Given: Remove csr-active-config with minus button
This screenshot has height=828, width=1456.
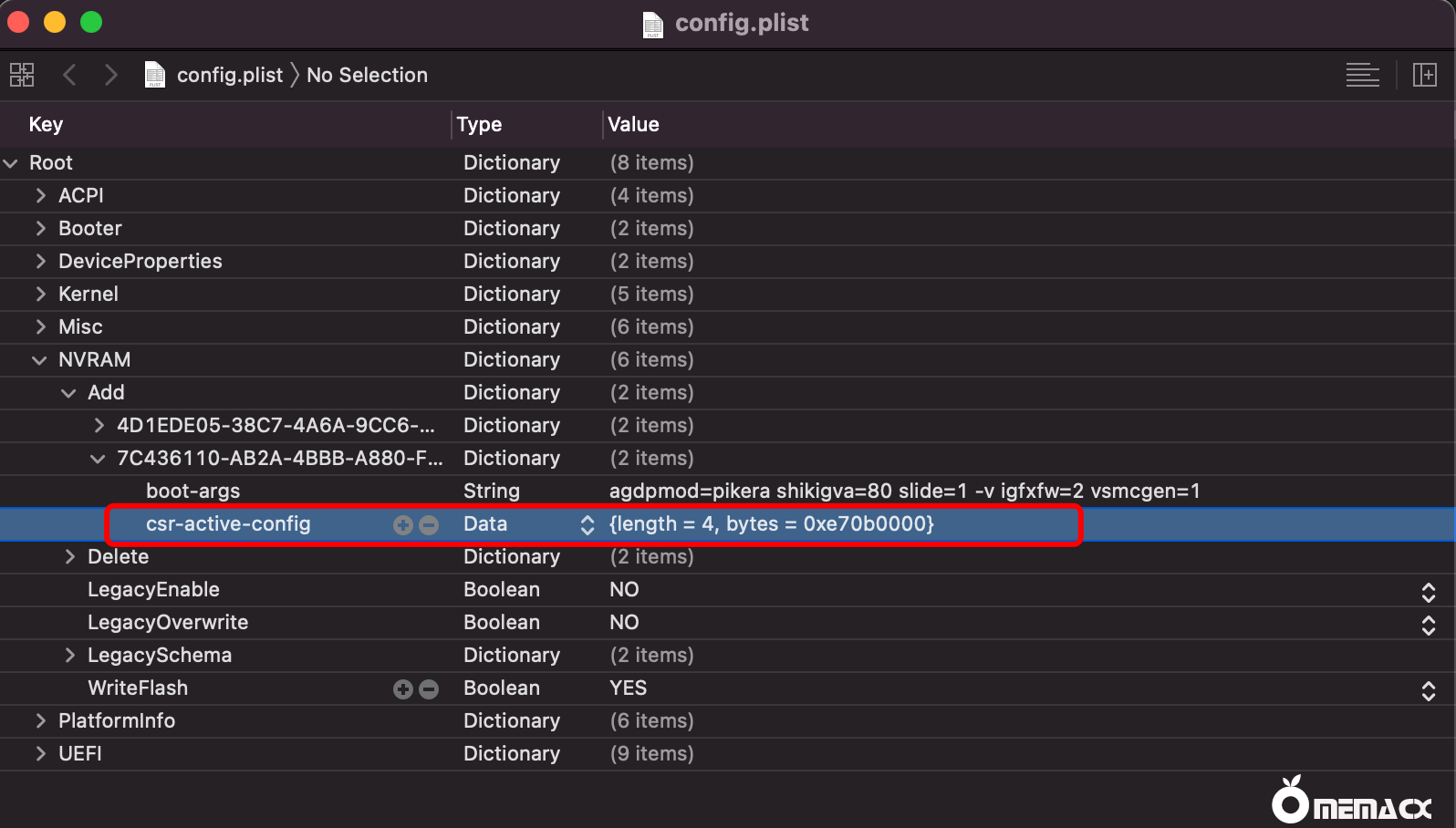Looking at the screenshot, I should (x=429, y=525).
